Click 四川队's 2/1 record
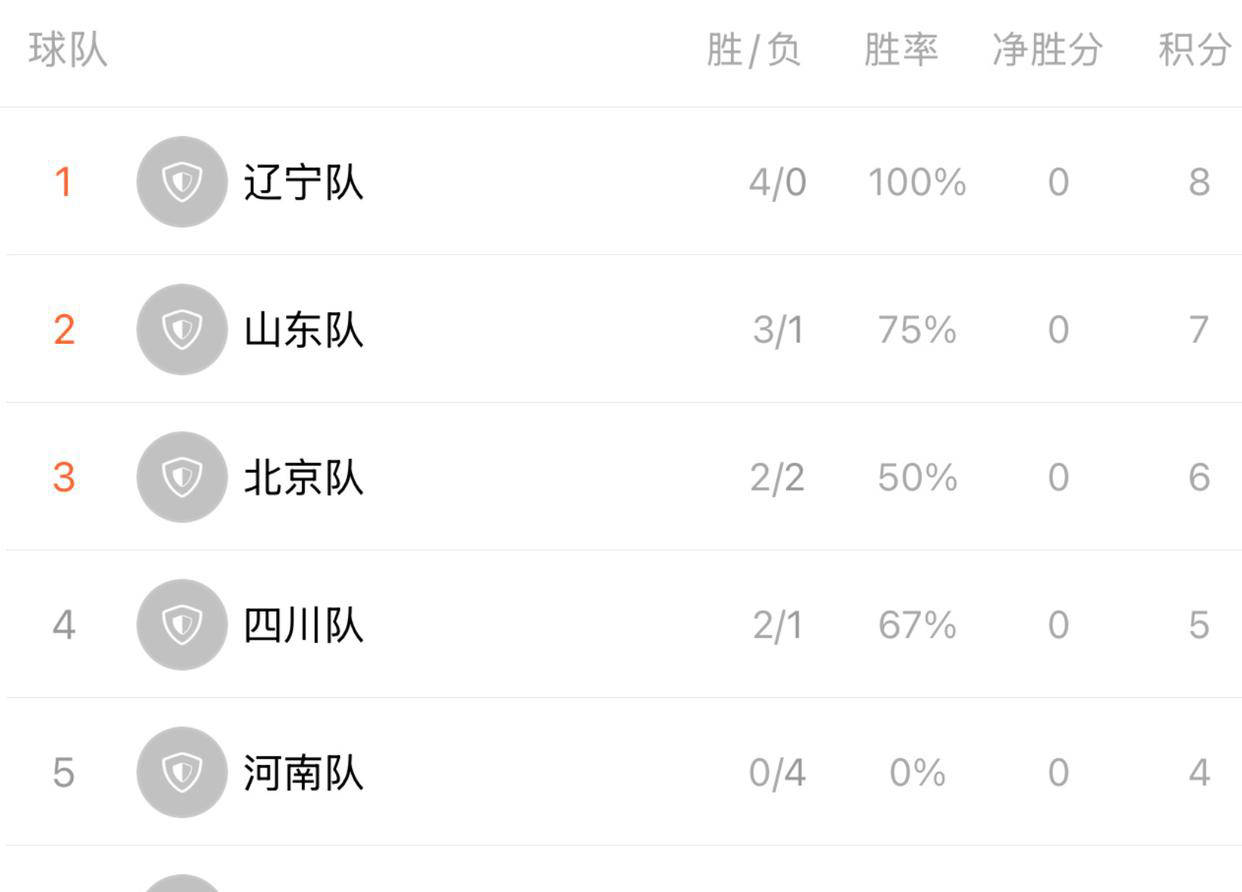Viewport: 1242px width, 892px height. click(x=775, y=625)
